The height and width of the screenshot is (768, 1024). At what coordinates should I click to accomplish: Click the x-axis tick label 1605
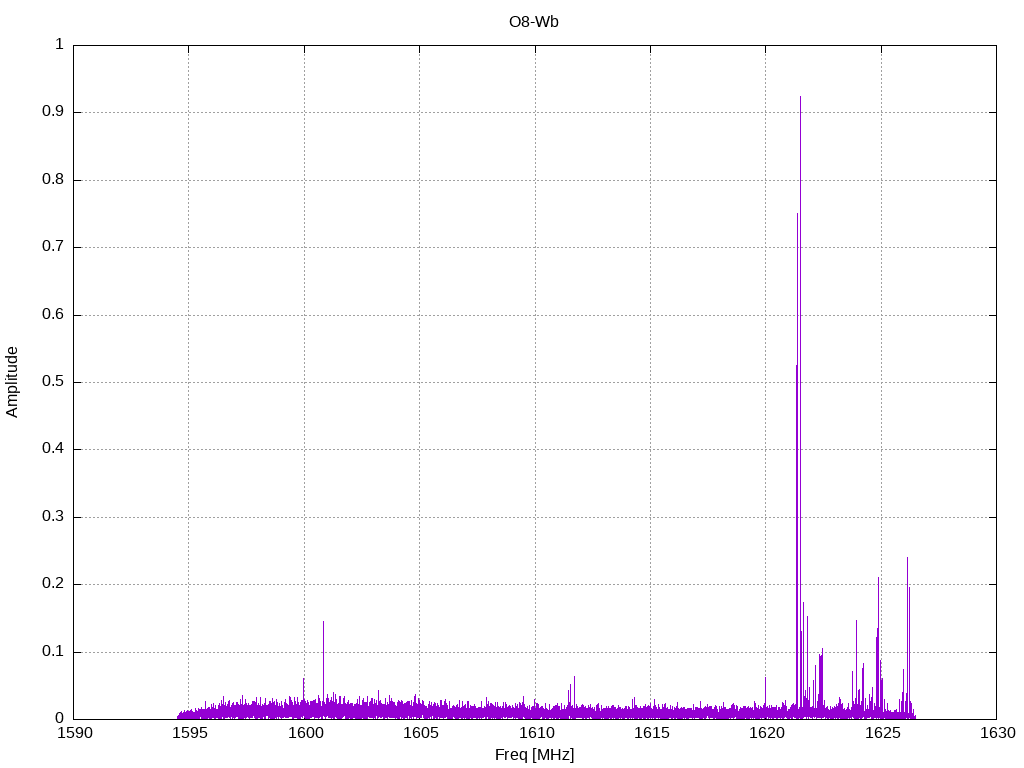(421, 733)
